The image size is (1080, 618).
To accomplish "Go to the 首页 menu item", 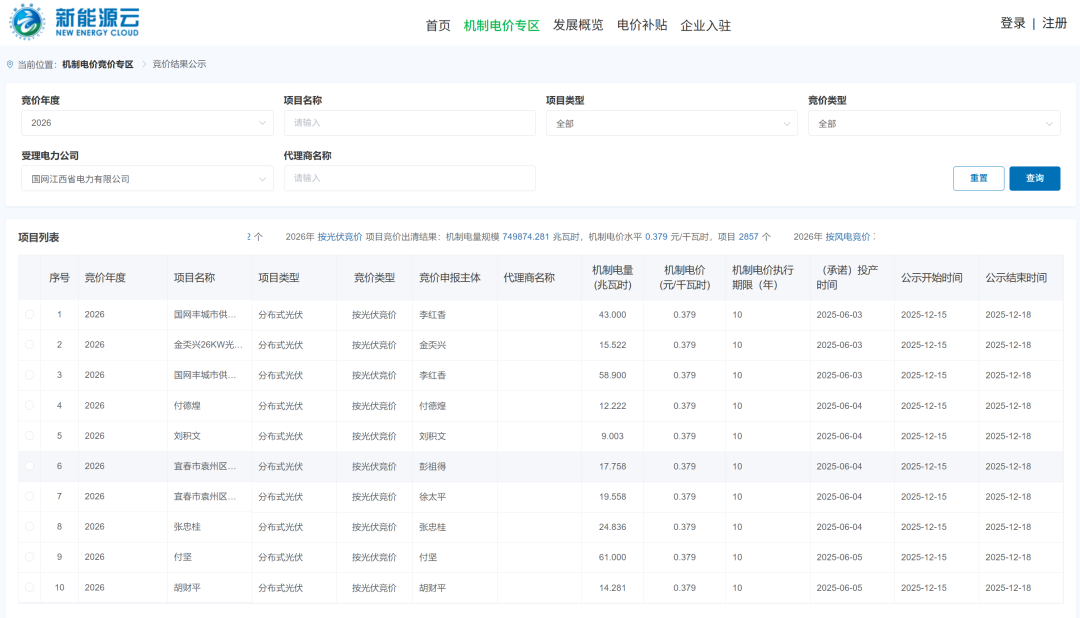I will coord(438,25).
